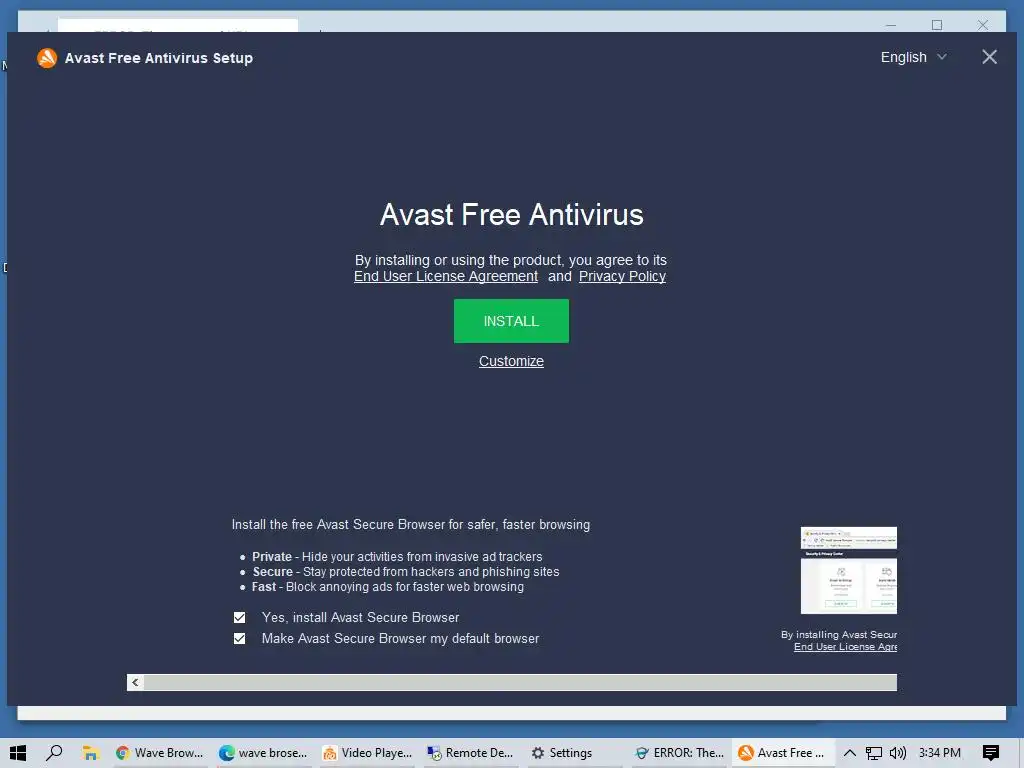Click the green INSTALL button
Screen dimensions: 1024x768
[511, 321]
